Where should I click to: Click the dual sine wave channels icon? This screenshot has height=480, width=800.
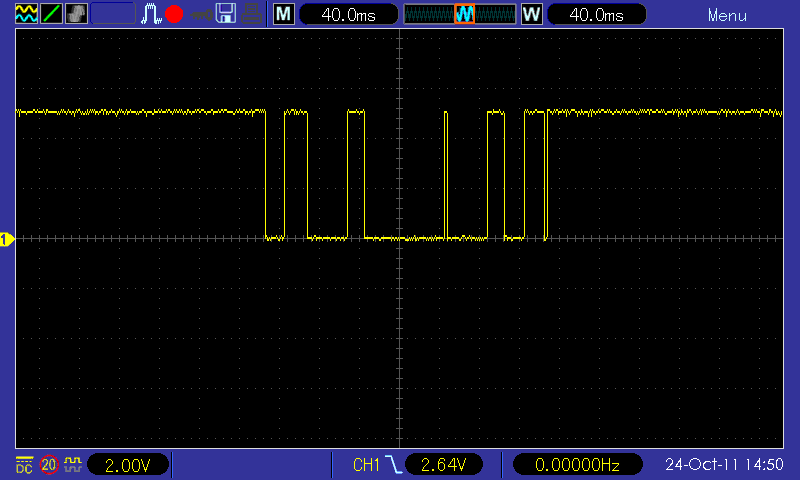pyautogui.click(x=26, y=14)
